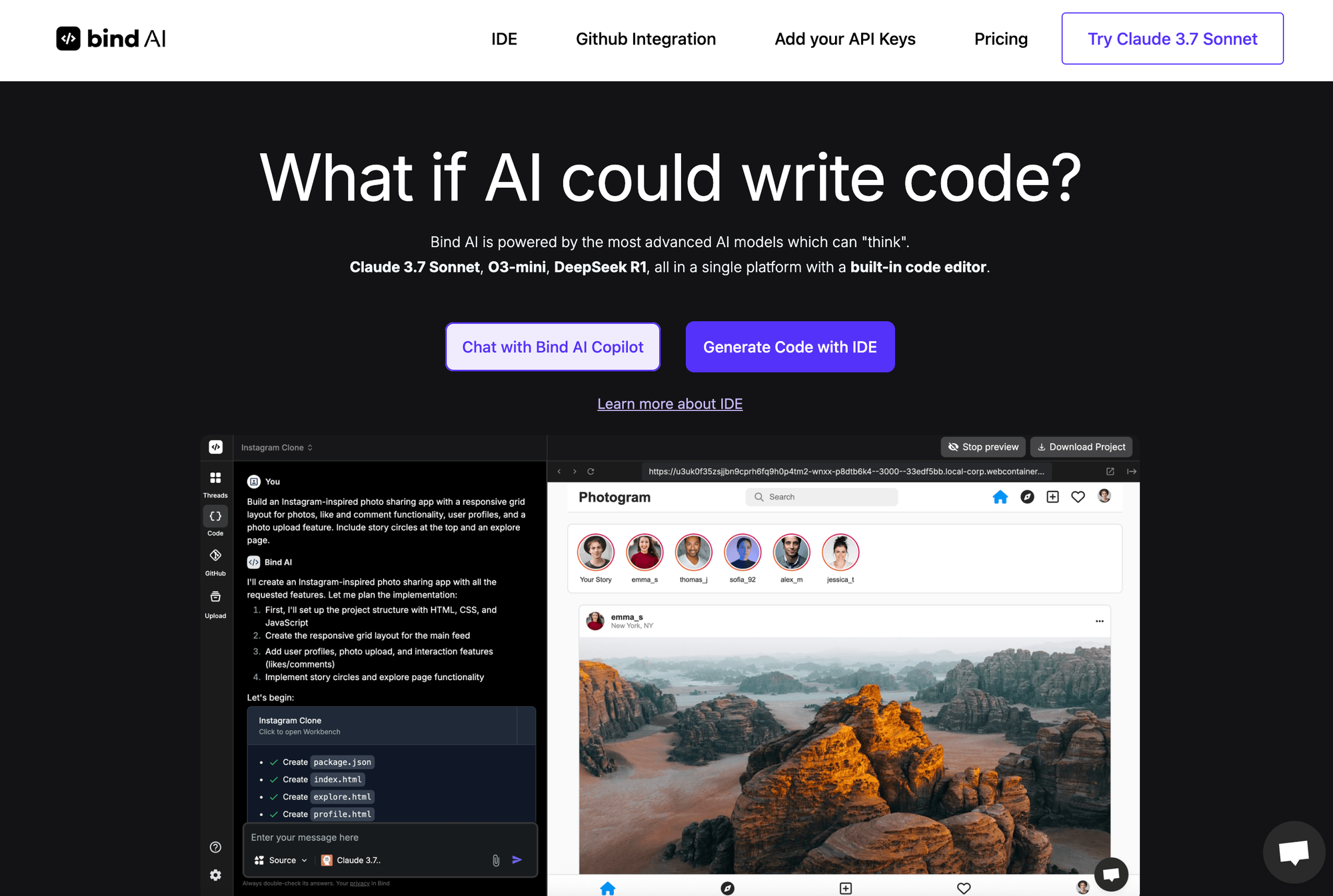Open the large chat support bubble
The image size is (1333, 896).
[x=1294, y=852]
